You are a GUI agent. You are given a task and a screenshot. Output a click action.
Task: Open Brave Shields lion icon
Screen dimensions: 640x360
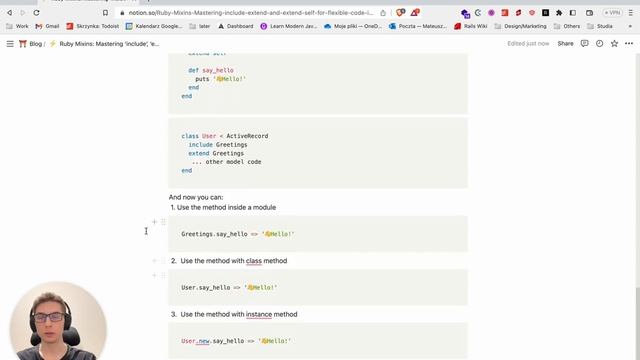(400, 13)
